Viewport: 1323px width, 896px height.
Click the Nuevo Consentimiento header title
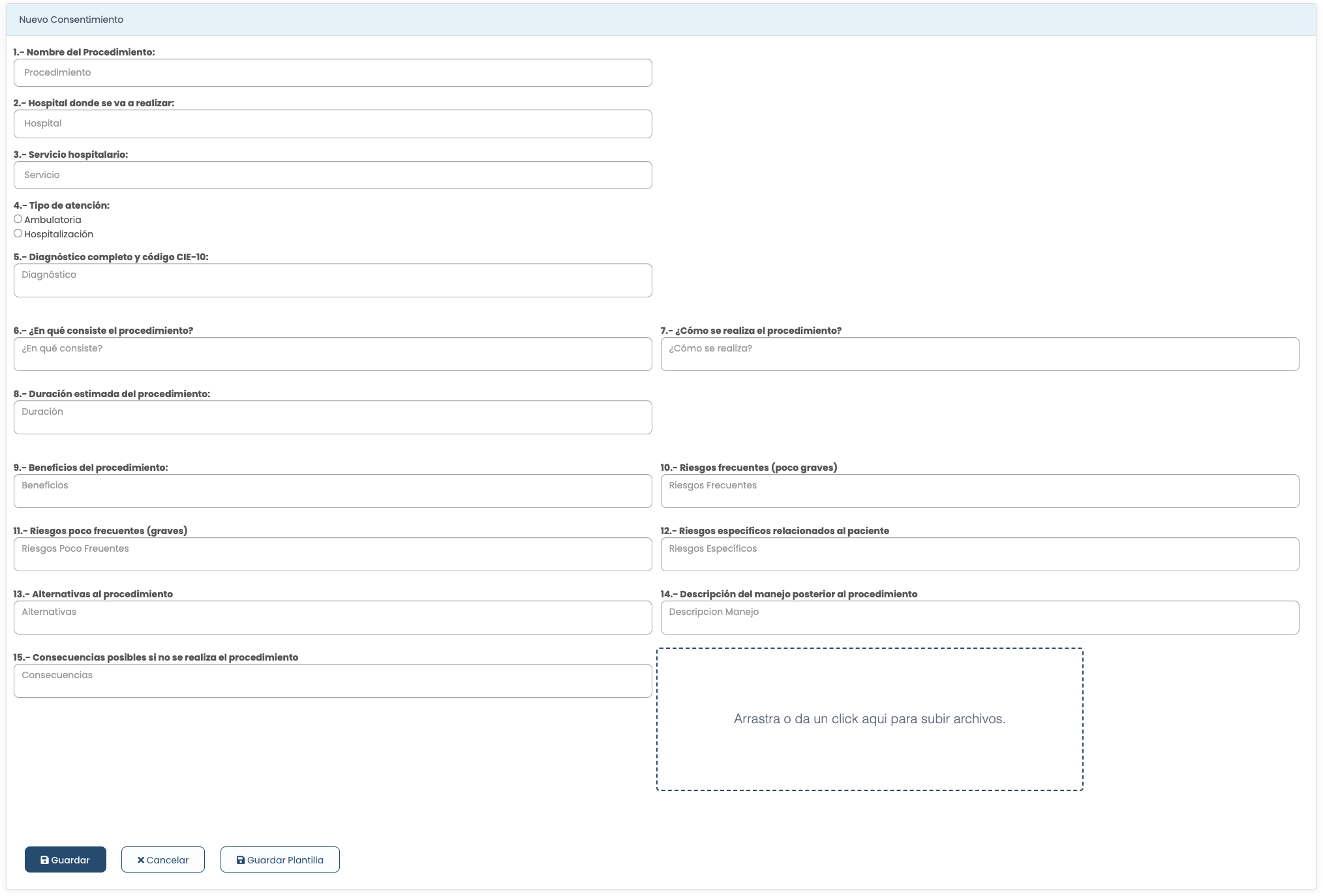[x=71, y=20]
